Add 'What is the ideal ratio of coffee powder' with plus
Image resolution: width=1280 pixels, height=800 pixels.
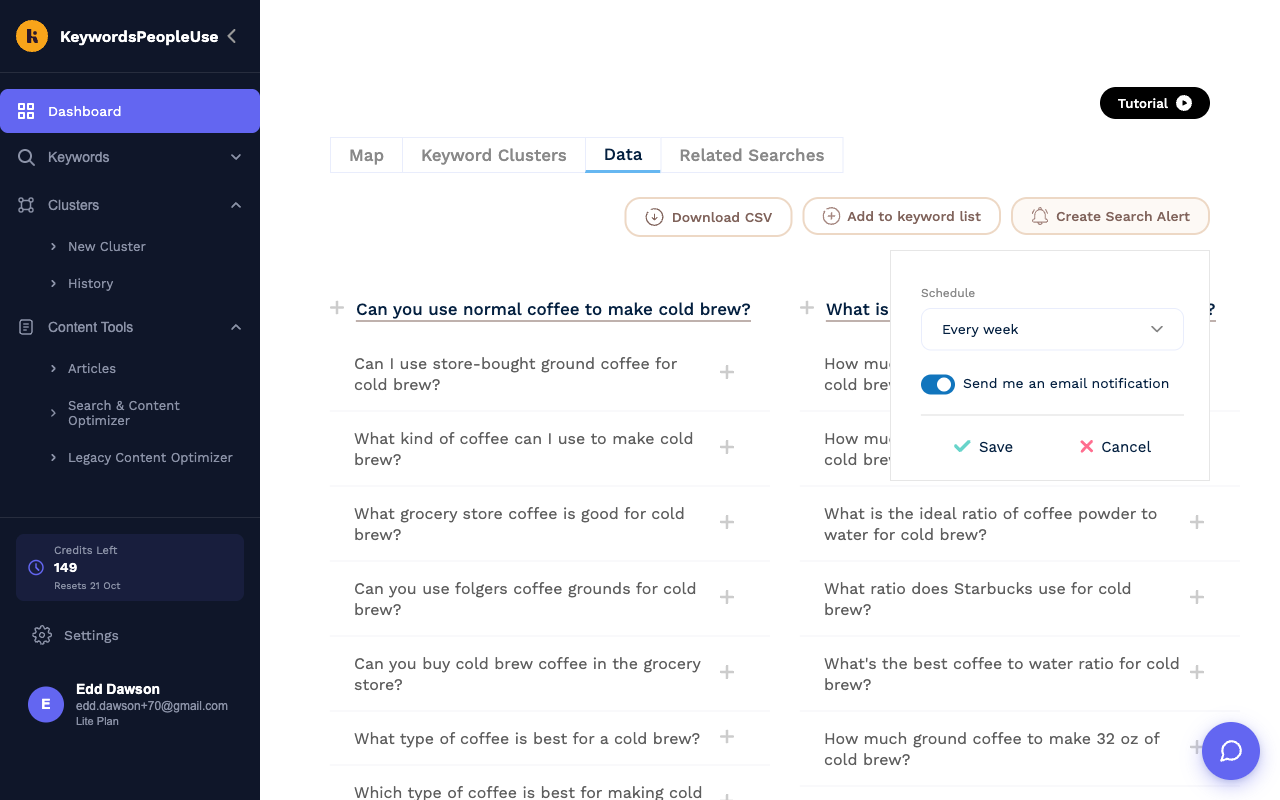[x=1197, y=522]
